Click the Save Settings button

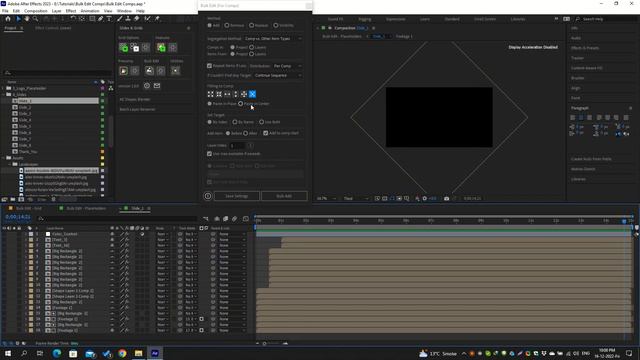[x=237, y=196]
